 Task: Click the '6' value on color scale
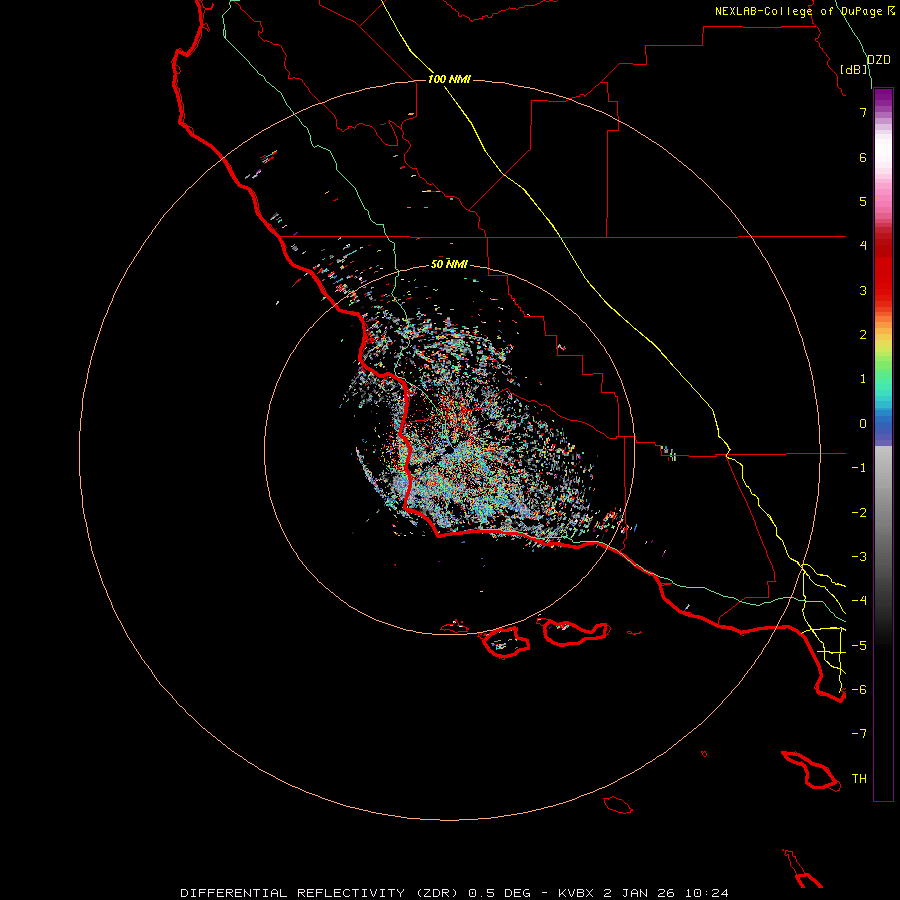[863, 157]
